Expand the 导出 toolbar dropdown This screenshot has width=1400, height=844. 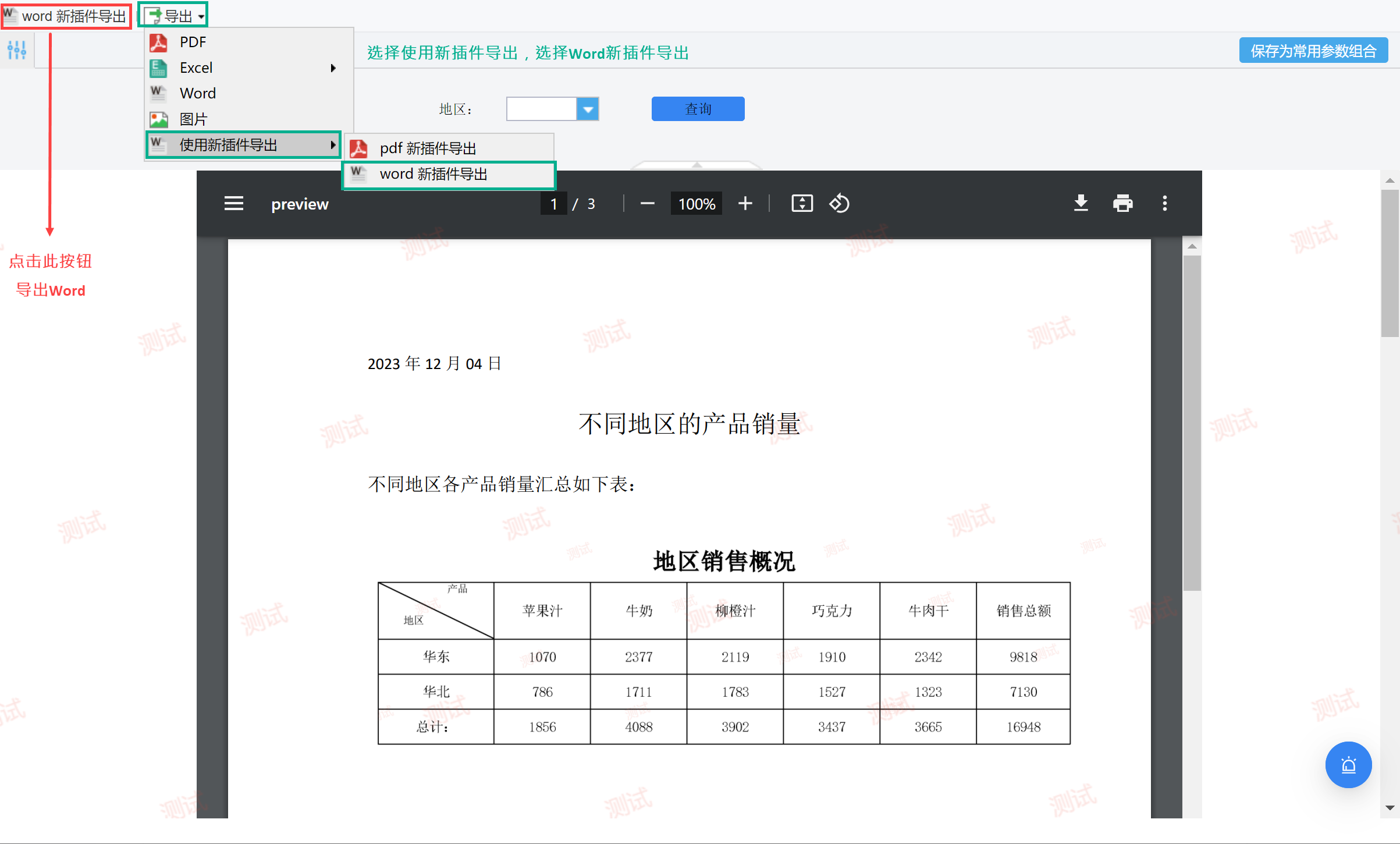pos(173,16)
